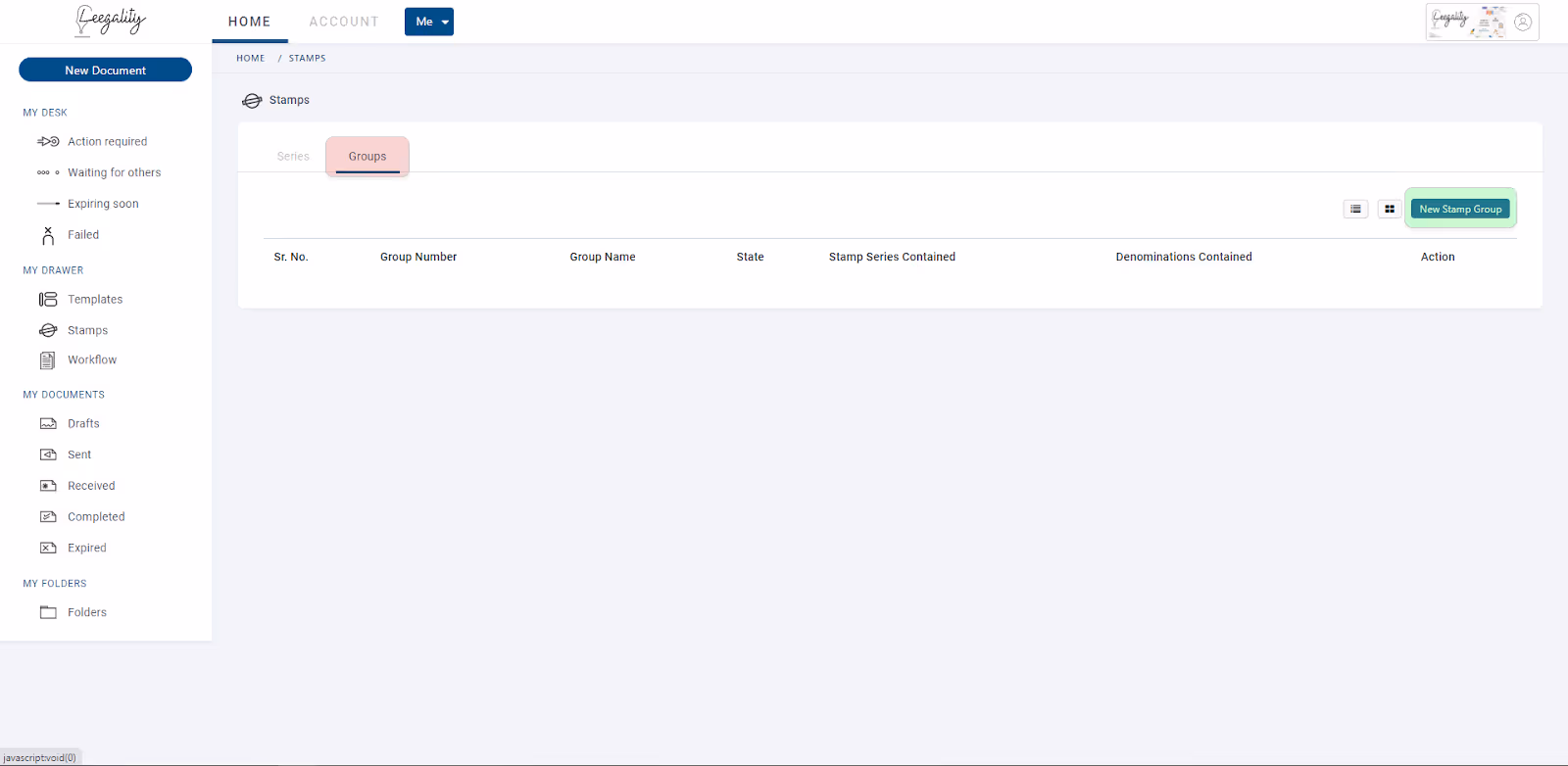Switch to list view layout
The width and height of the screenshot is (1568, 766).
1355,209
